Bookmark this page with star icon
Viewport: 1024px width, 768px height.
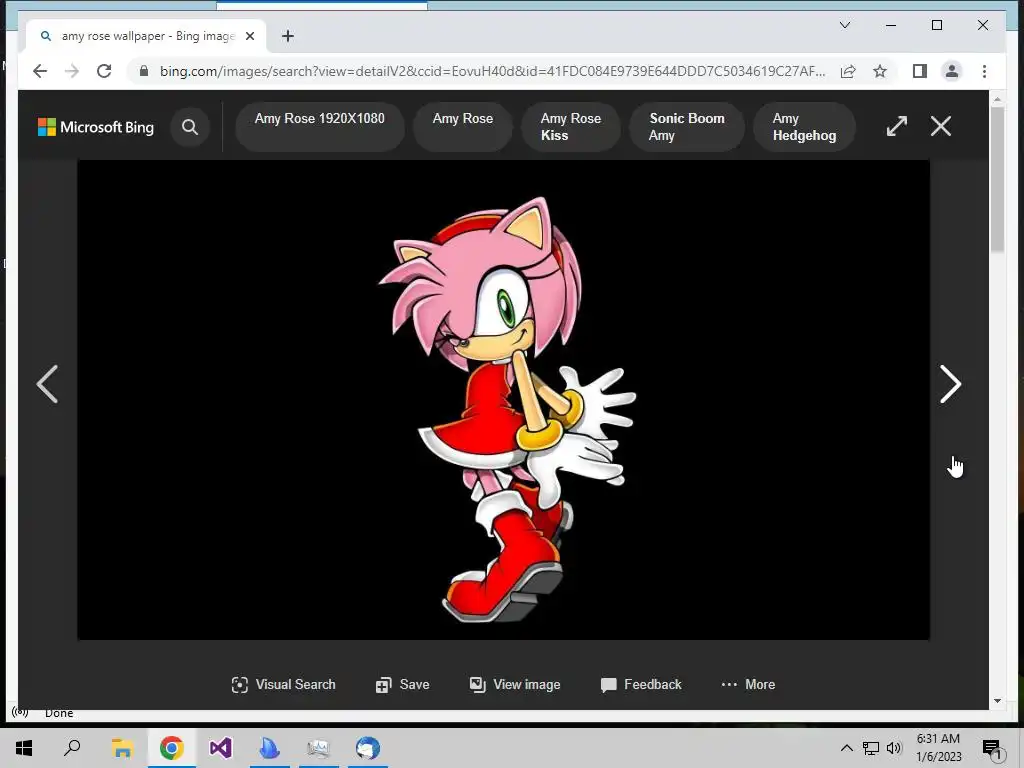880,71
